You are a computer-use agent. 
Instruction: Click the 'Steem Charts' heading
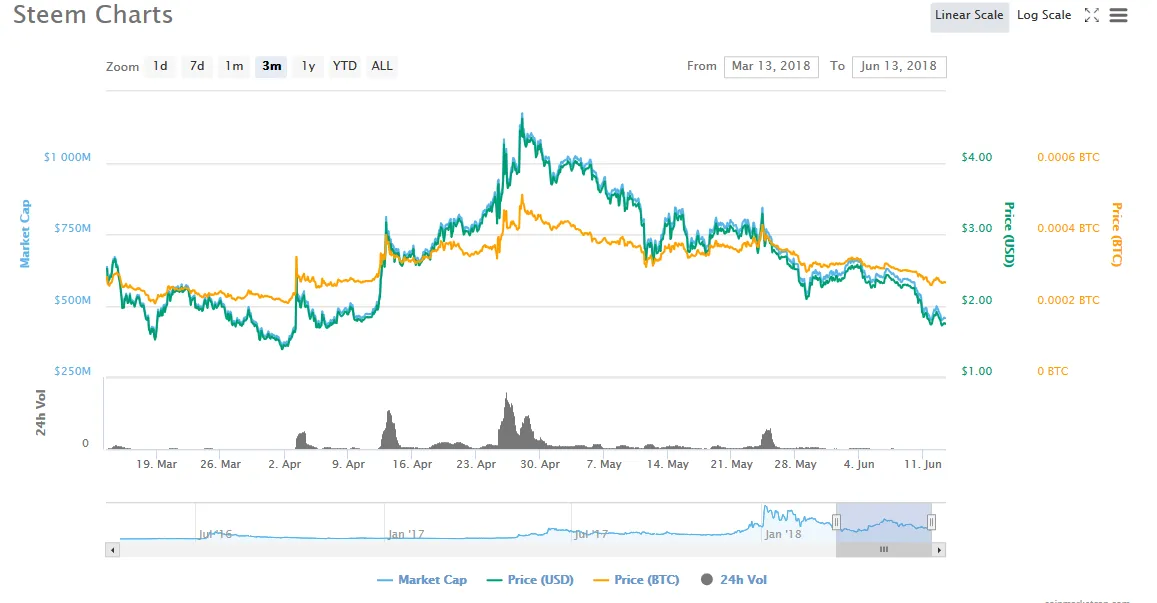pyautogui.click(x=93, y=15)
